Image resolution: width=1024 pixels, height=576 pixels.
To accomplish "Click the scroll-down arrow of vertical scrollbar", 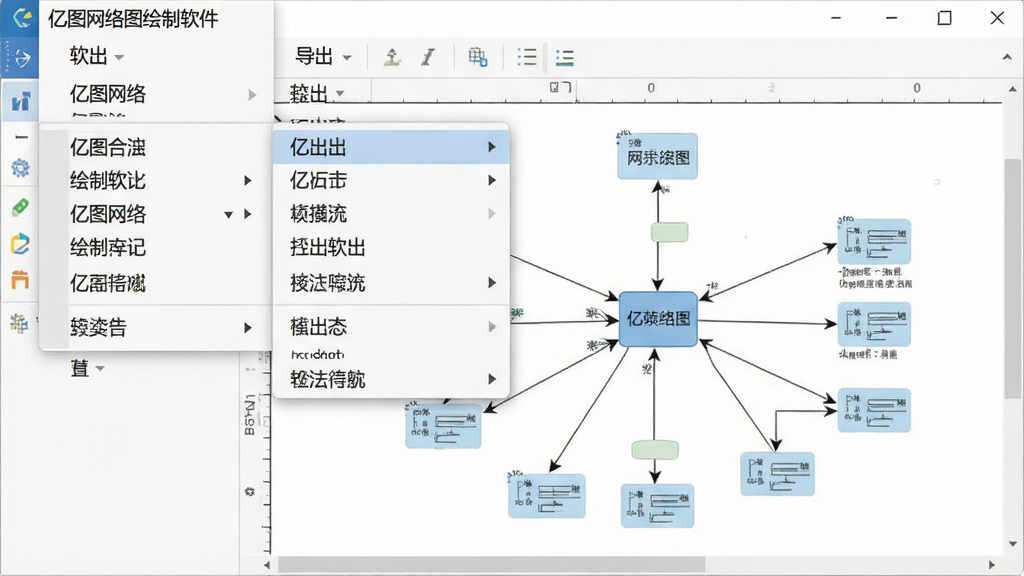I will click(x=1012, y=543).
